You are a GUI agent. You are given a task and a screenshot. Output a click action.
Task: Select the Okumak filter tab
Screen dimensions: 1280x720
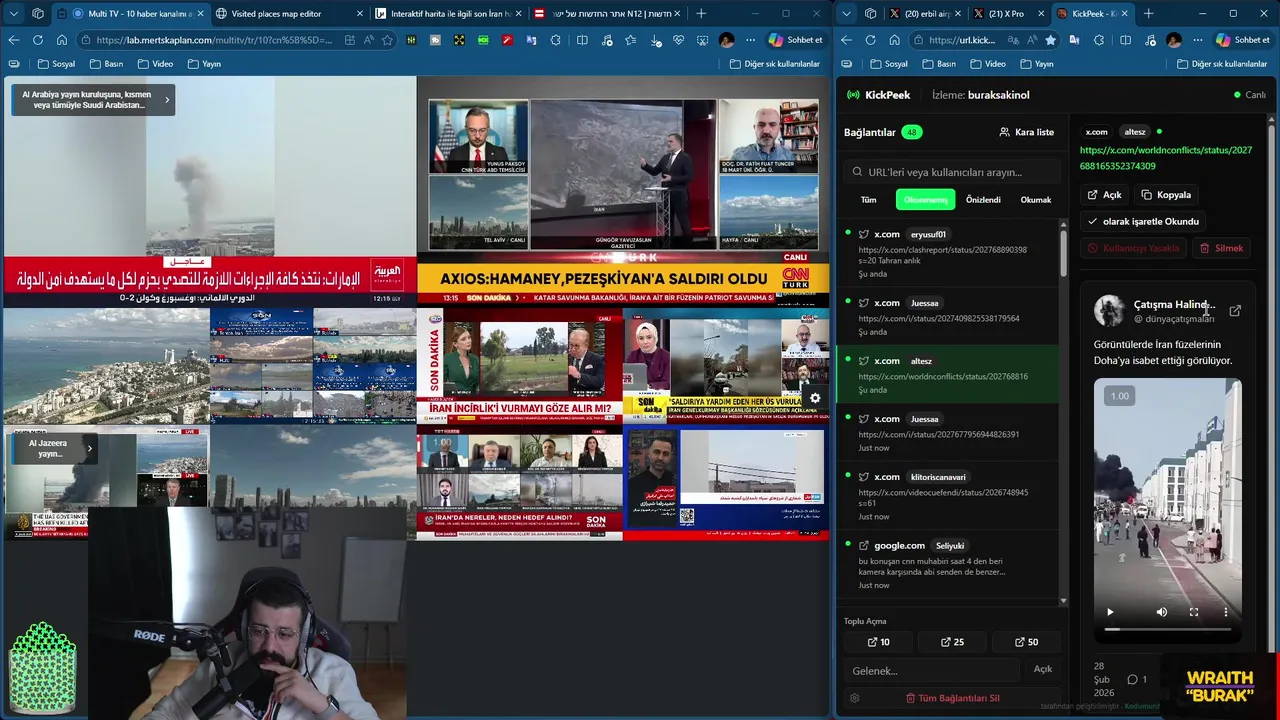click(1035, 200)
